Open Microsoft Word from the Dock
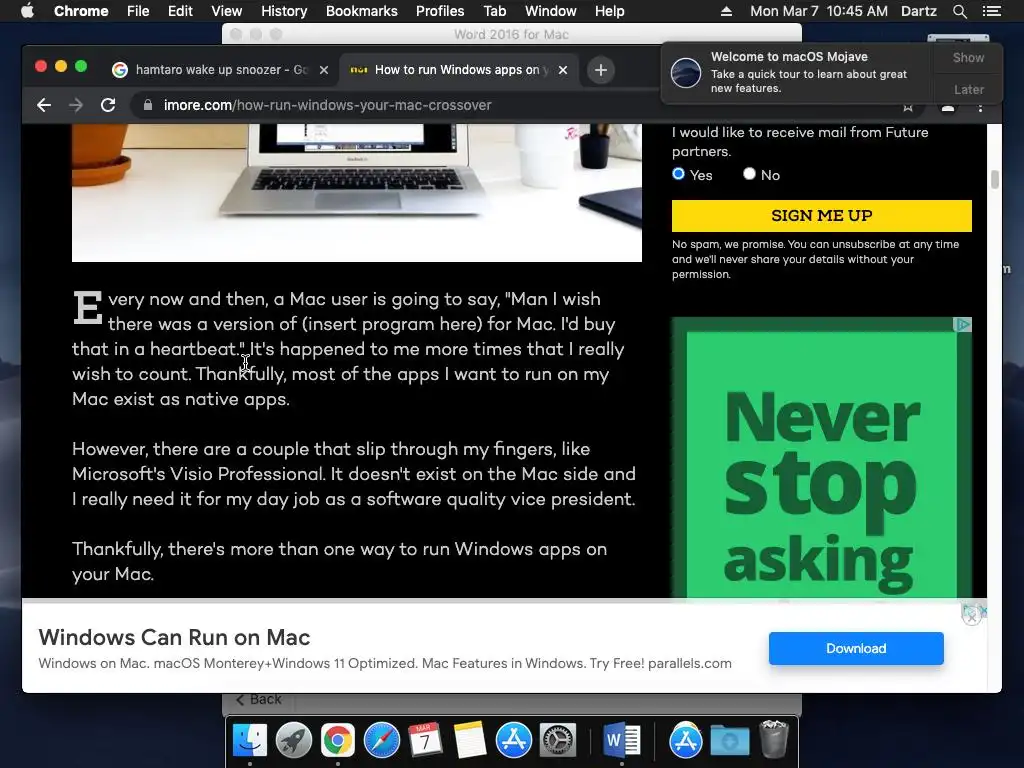This screenshot has height=768, width=1024. click(621, 741)
